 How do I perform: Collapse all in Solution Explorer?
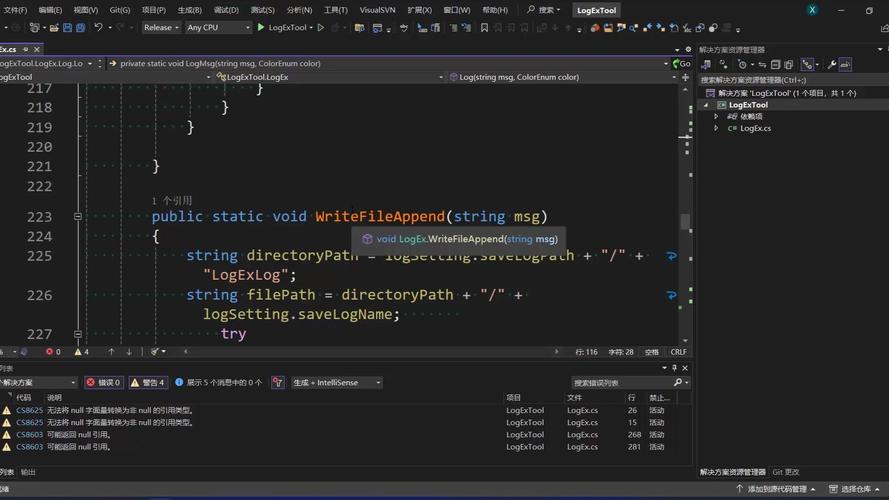pyautogui.click(x=775, y=65)
